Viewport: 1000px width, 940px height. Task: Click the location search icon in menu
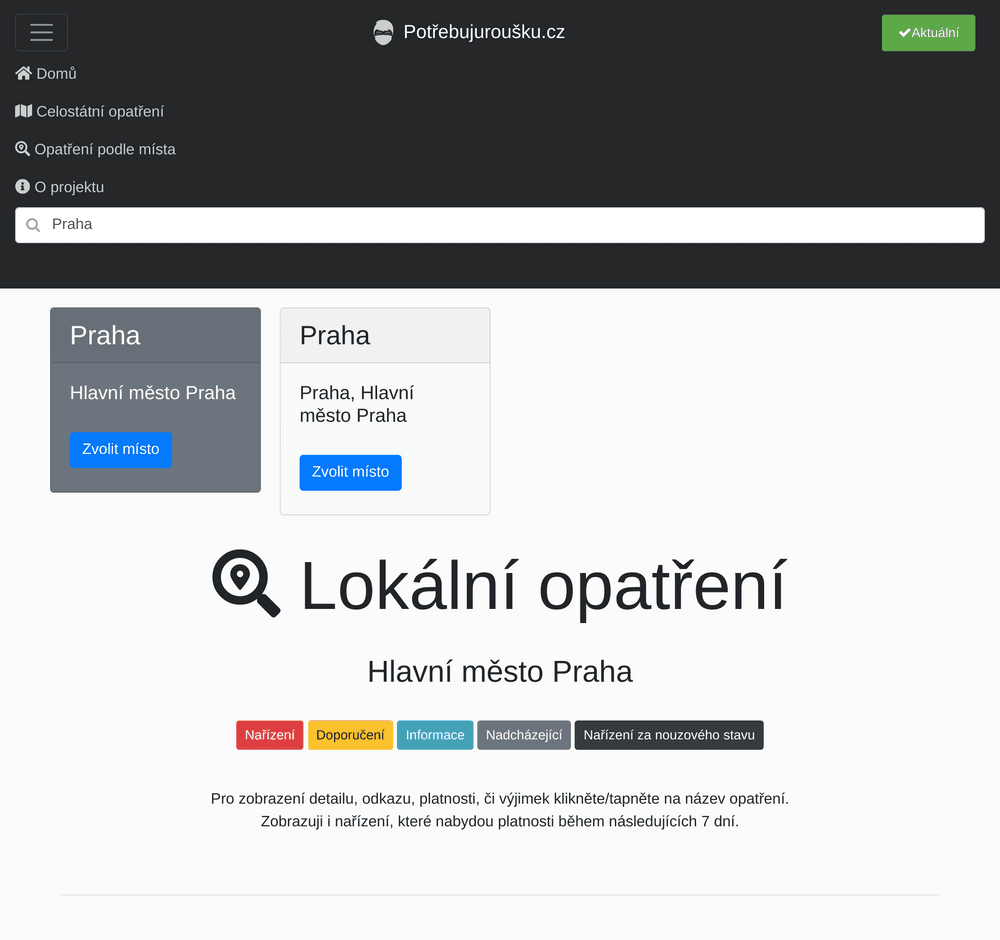[x=23, y=149]
